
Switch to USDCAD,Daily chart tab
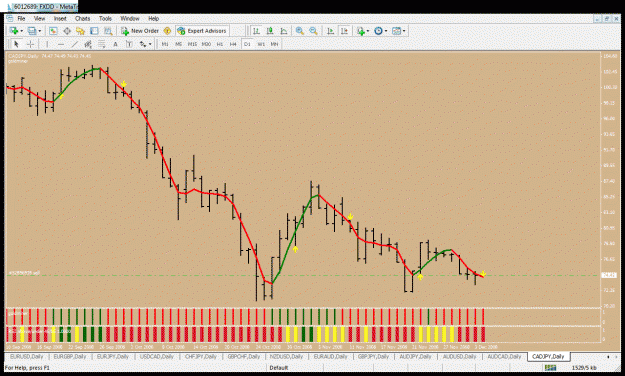pos(157,356)
